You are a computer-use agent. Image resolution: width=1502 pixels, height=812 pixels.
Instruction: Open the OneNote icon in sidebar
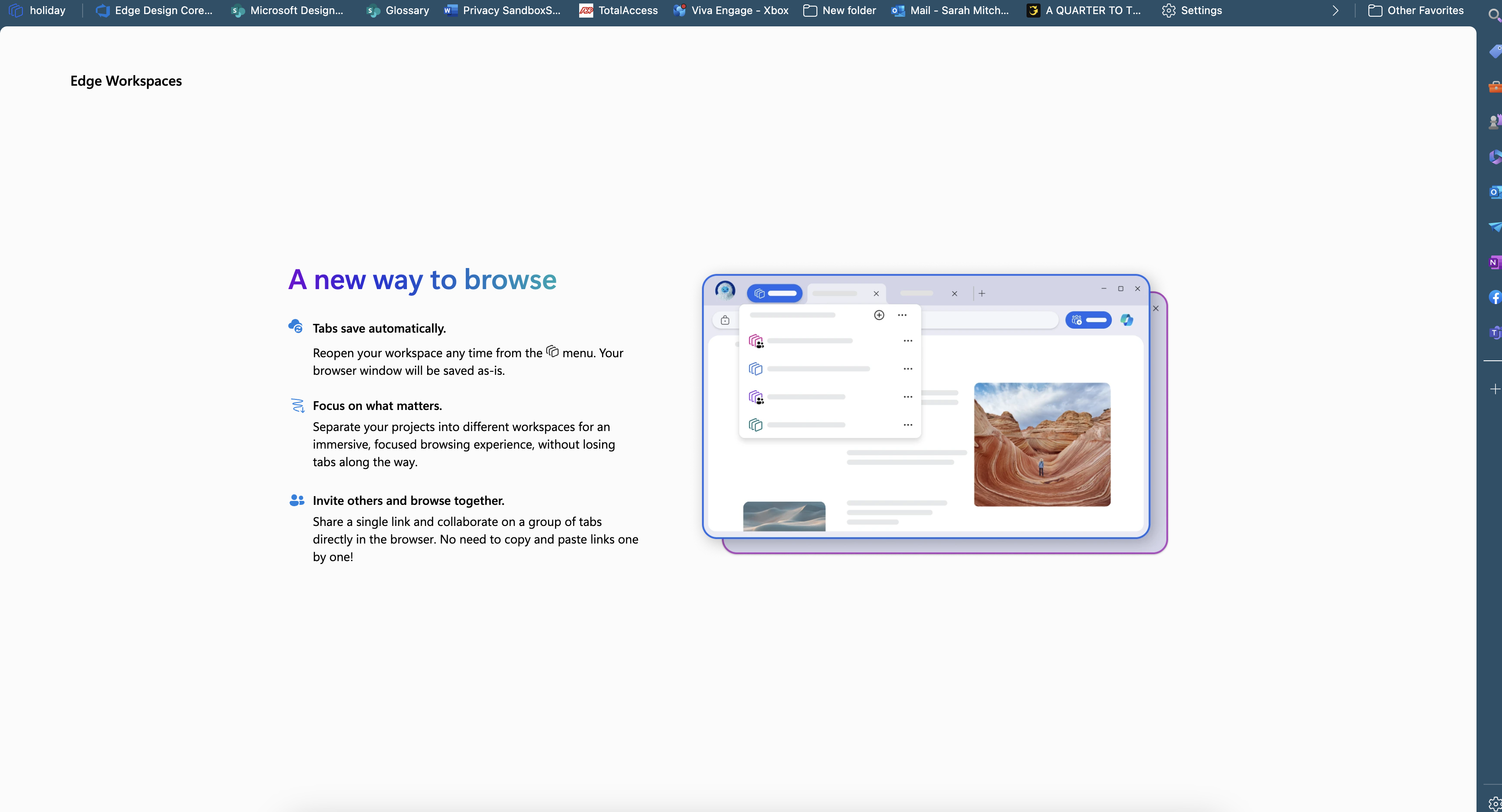point(1495,262)
